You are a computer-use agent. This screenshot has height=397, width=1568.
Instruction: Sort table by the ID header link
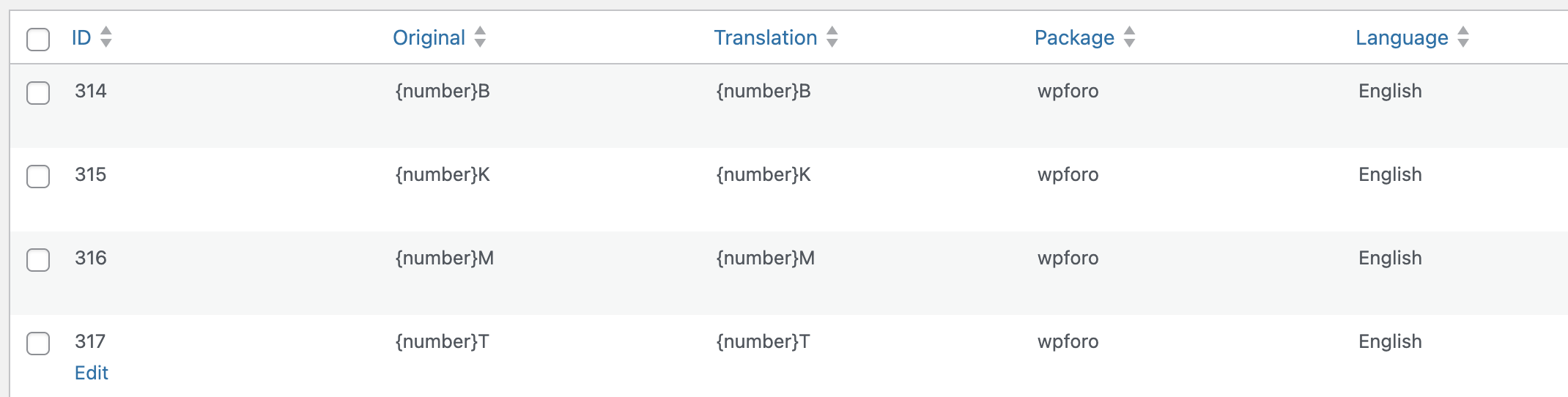81,37
